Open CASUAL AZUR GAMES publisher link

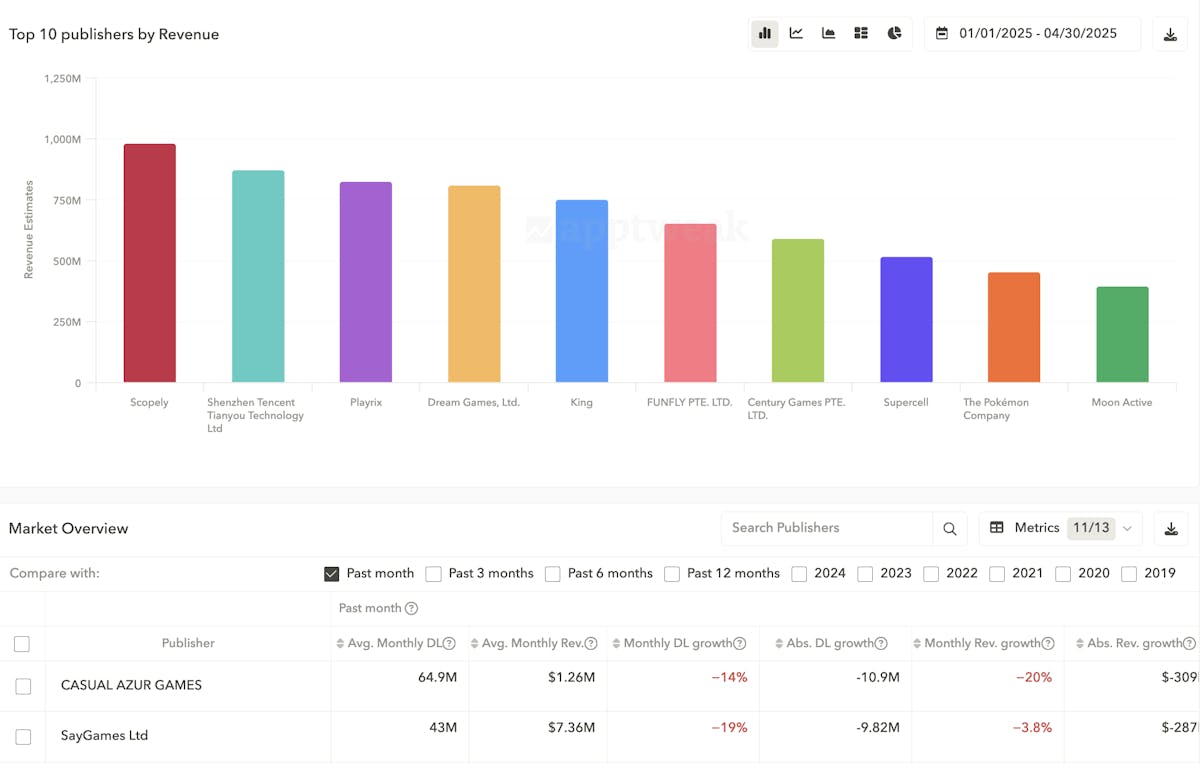131,685
